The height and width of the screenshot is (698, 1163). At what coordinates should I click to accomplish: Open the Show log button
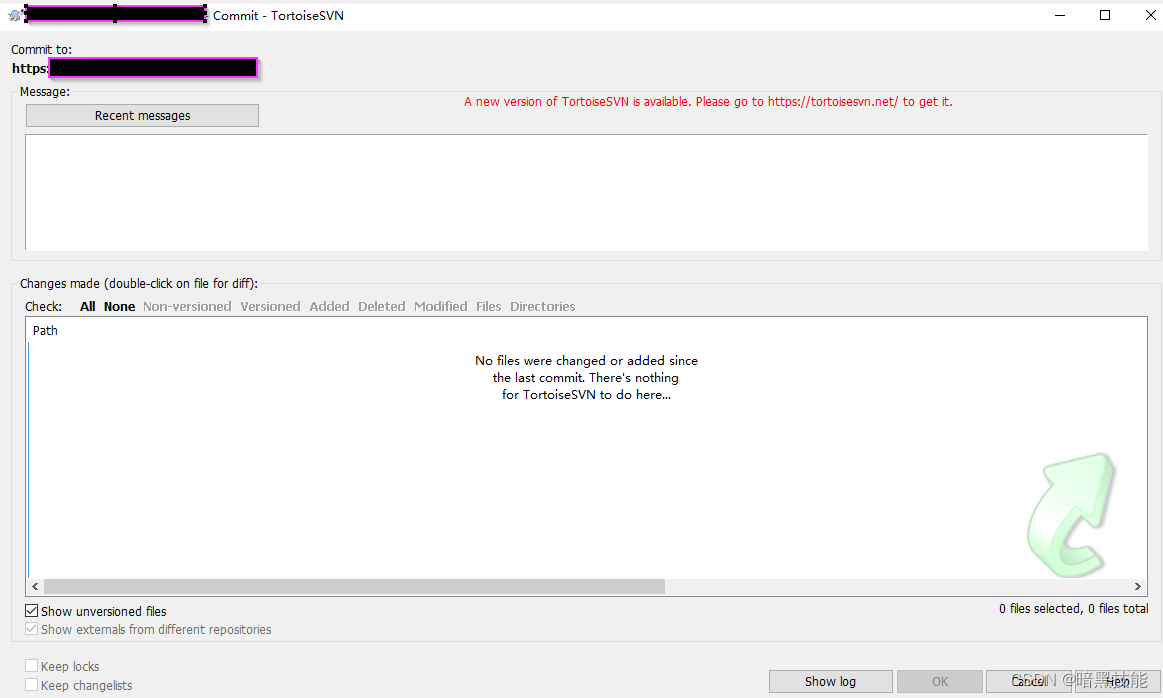coord(831,682)
